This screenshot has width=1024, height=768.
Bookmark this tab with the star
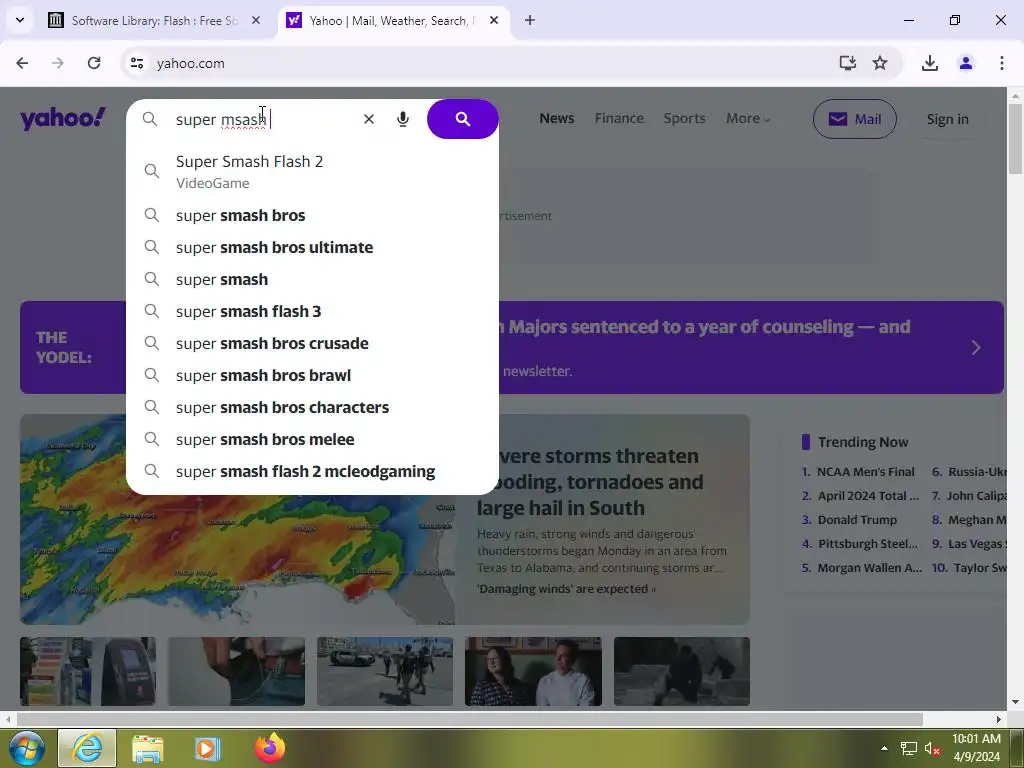click(880, 63)
